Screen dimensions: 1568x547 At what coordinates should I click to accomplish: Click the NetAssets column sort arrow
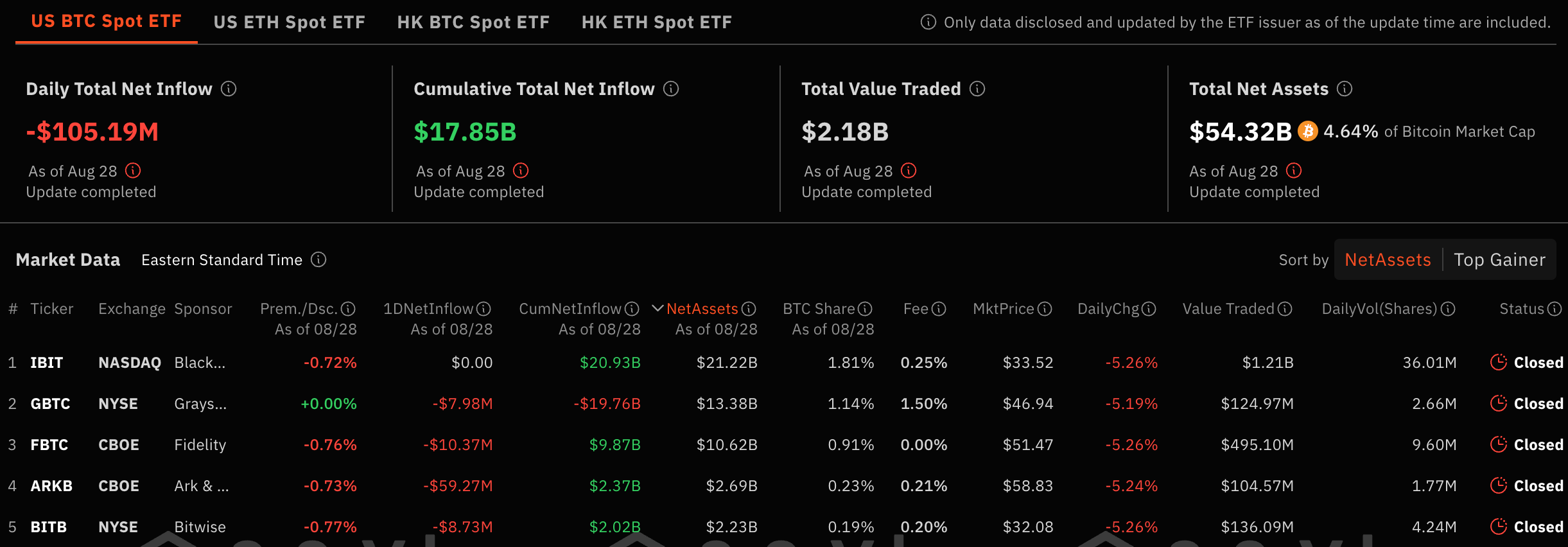(658, 309)
